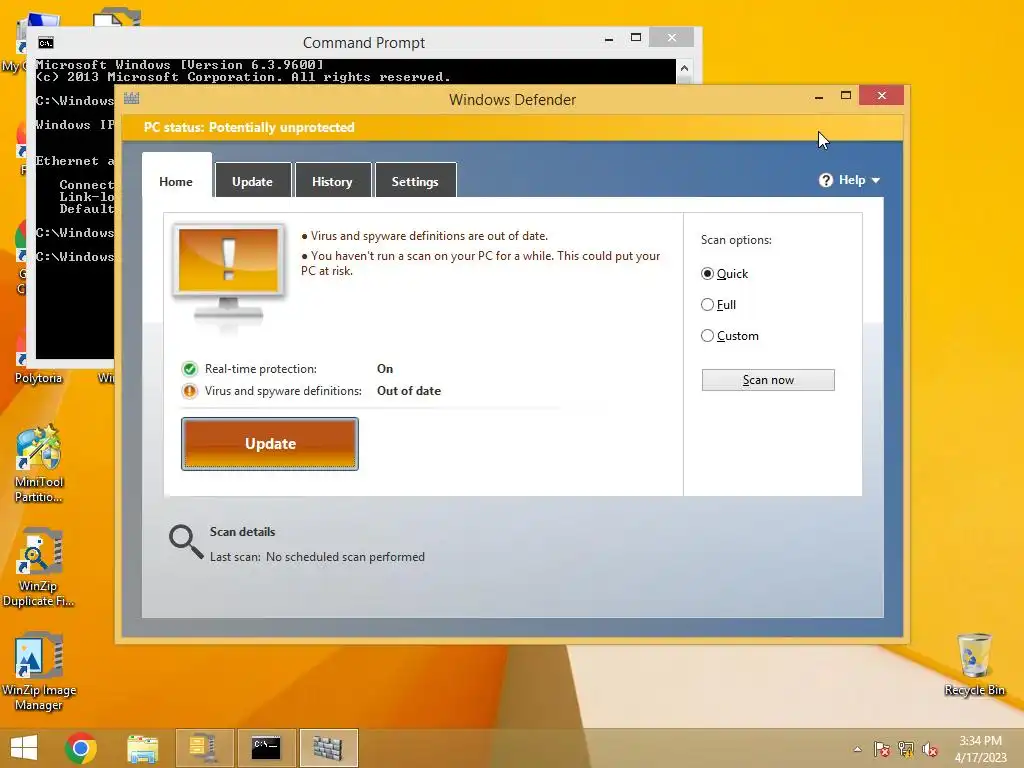Click the Scan details magnifier icon
The width and height of the screenshot is (1024, 768).
[x=185, y=542]
